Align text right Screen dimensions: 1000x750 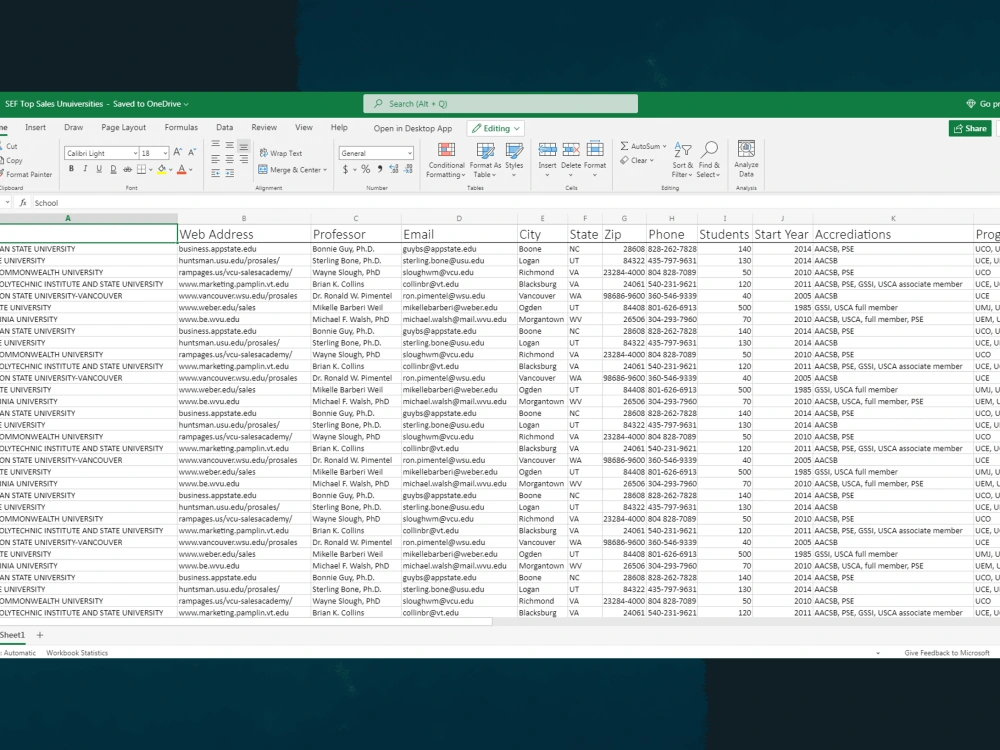coord(244,159)
